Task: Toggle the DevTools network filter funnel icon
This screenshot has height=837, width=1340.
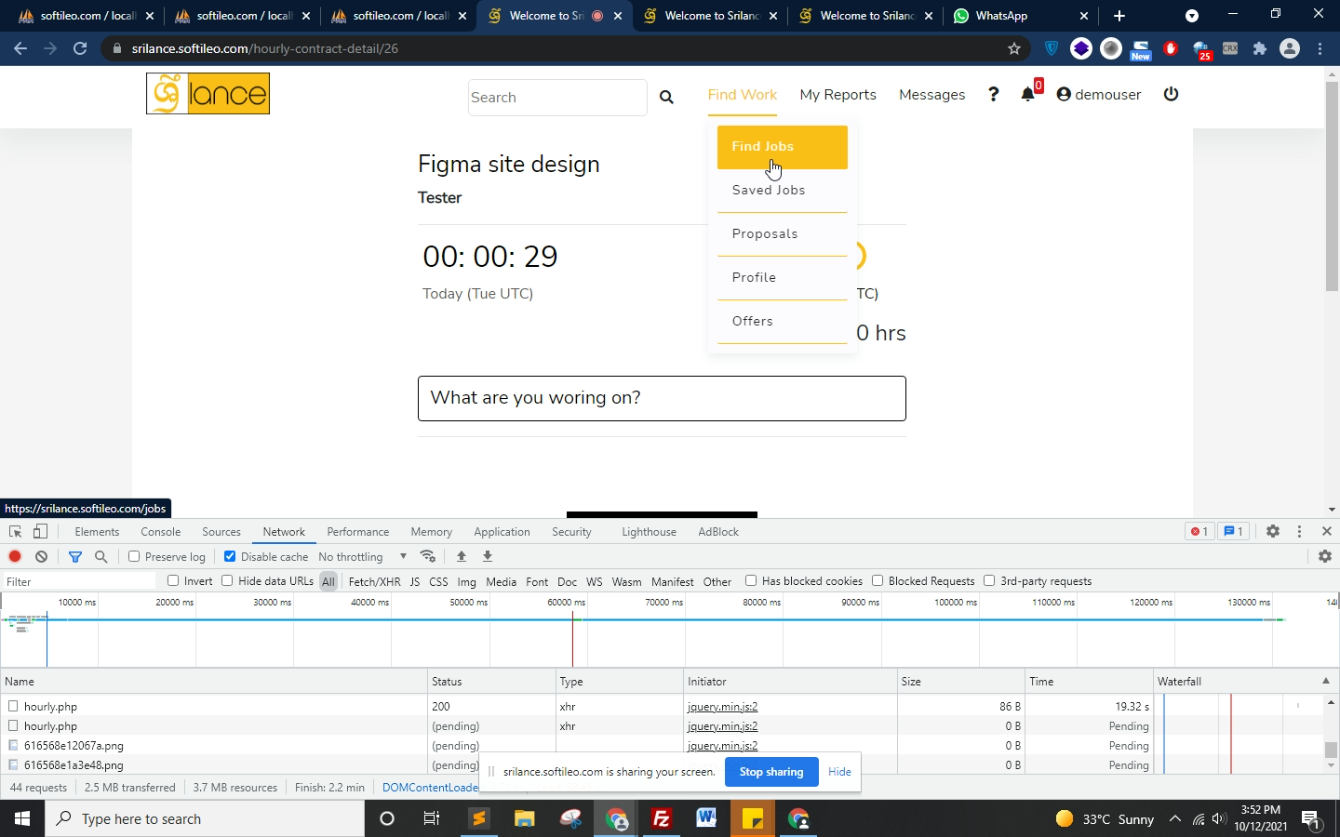Action: pos(75,557)
